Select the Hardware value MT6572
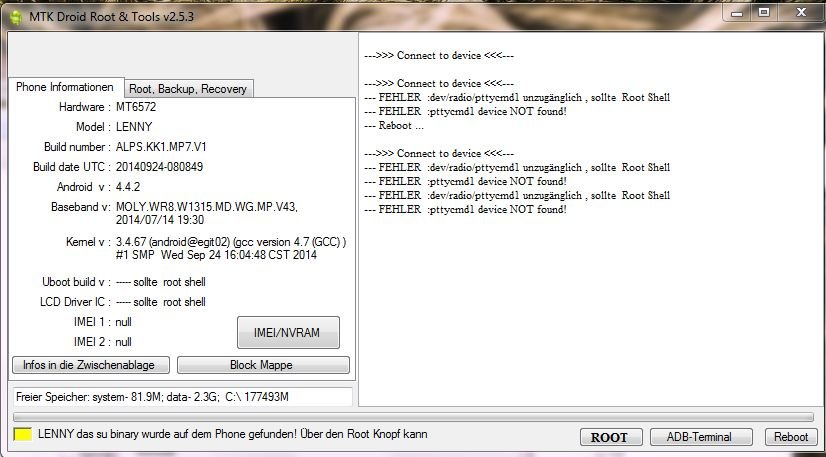The width and height of the screenshot is (826, 457). click(x=136, y=107)
